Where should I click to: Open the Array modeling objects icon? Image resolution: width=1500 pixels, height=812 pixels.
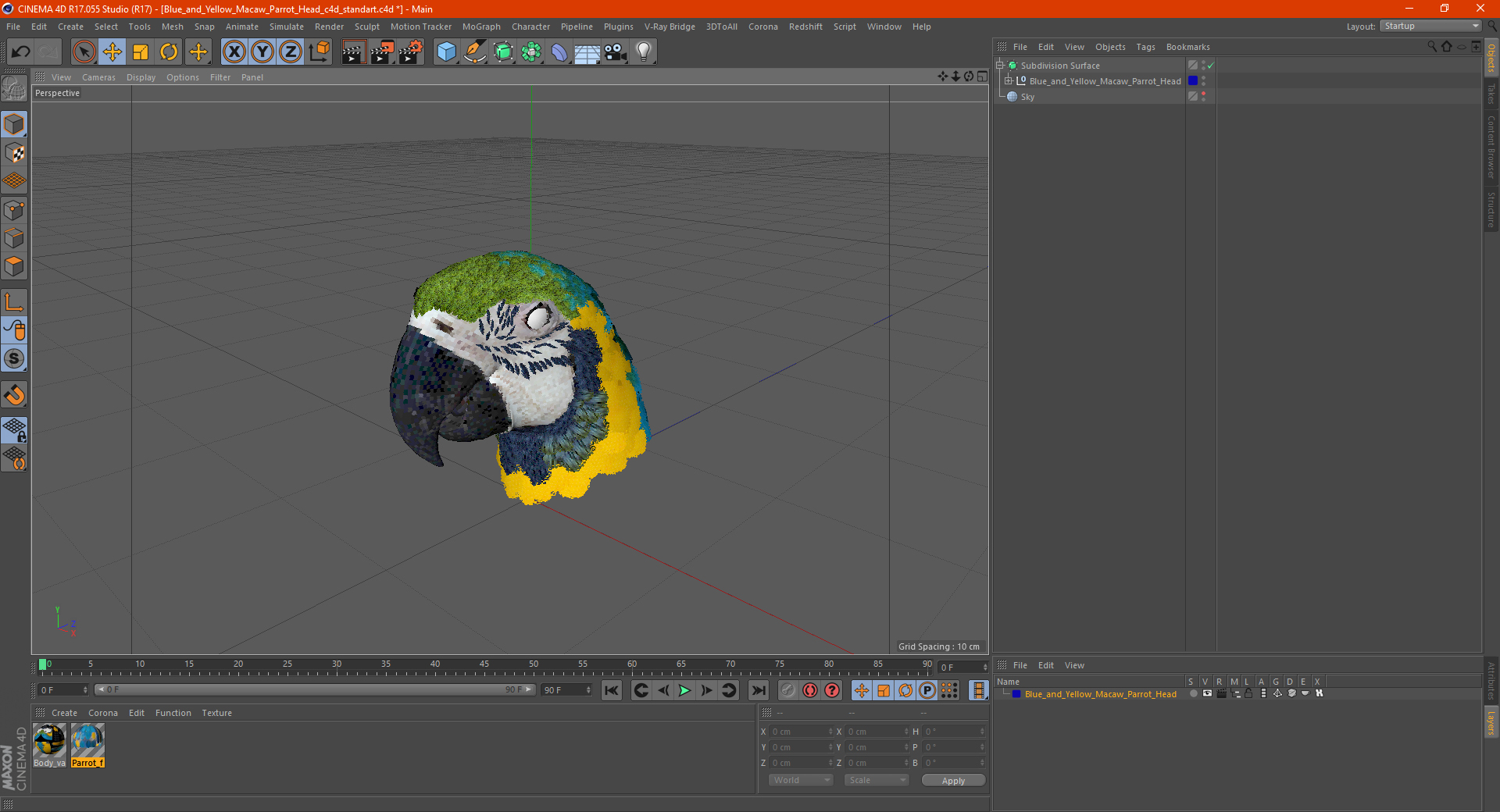[x=531, y=52]
